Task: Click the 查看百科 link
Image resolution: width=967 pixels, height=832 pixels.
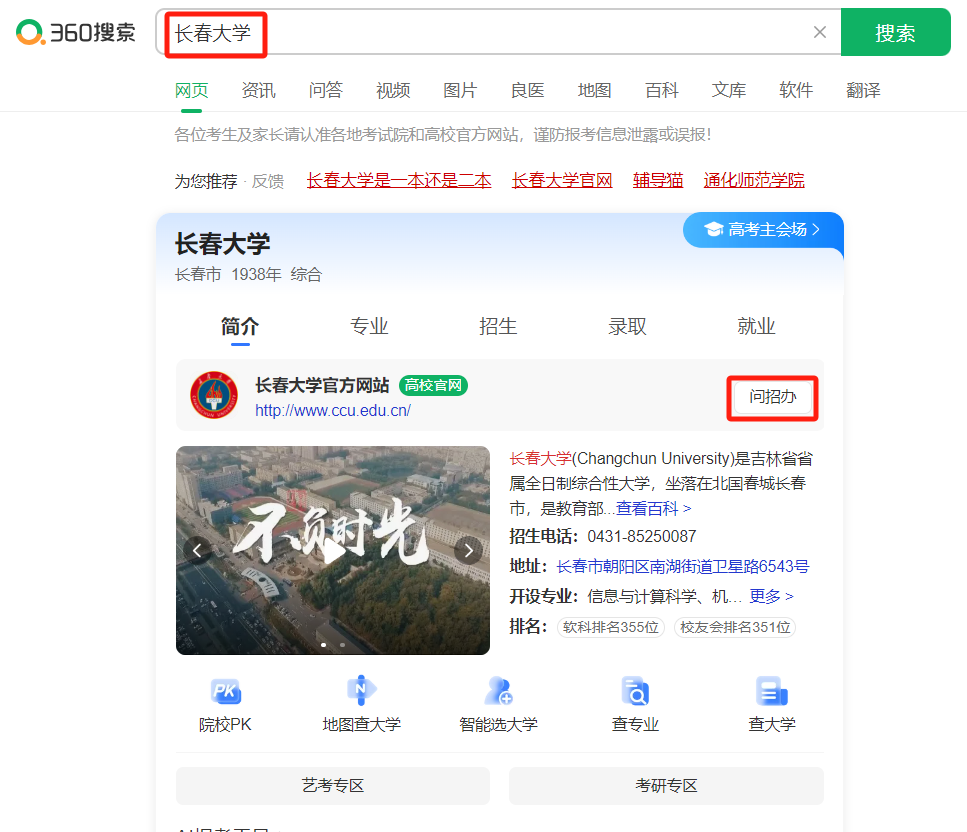Action: (654, 509)
